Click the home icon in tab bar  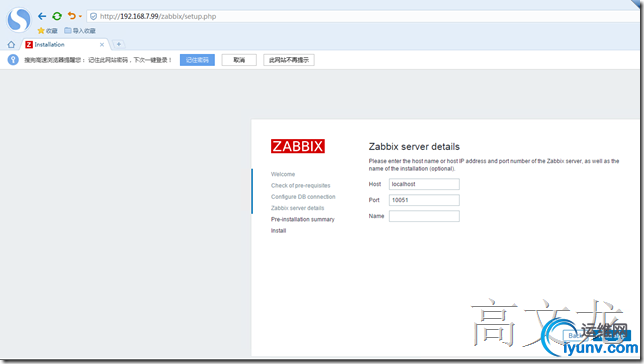click(x=11, y=44)
